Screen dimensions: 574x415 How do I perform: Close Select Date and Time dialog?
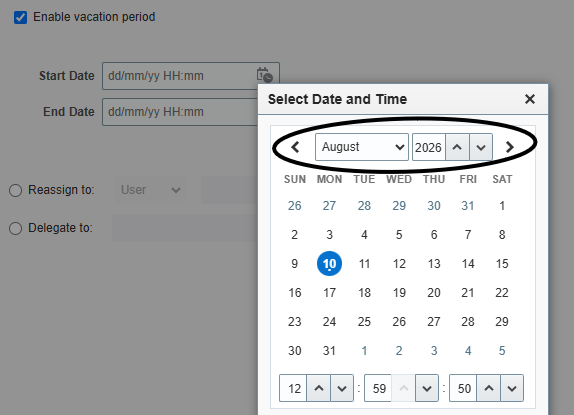click(530, 99)
